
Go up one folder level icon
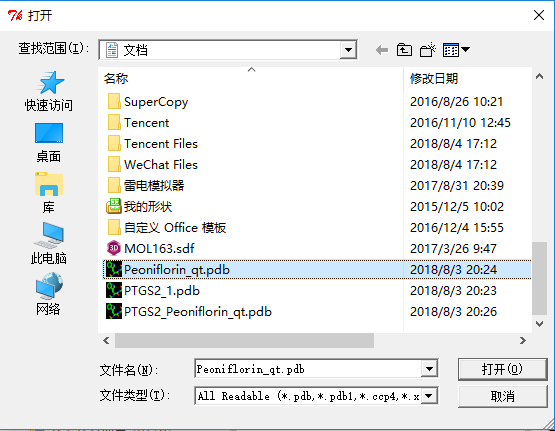pos(404,50)
